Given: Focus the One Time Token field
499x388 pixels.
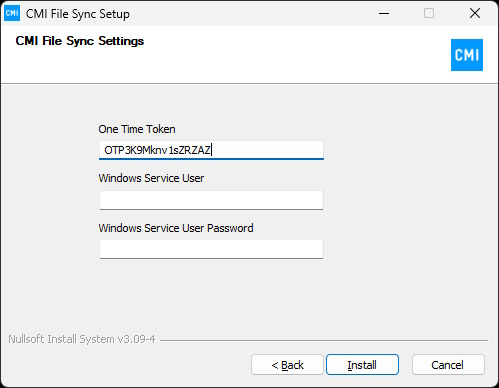Looking at the screenshot, I should point(211,150).
